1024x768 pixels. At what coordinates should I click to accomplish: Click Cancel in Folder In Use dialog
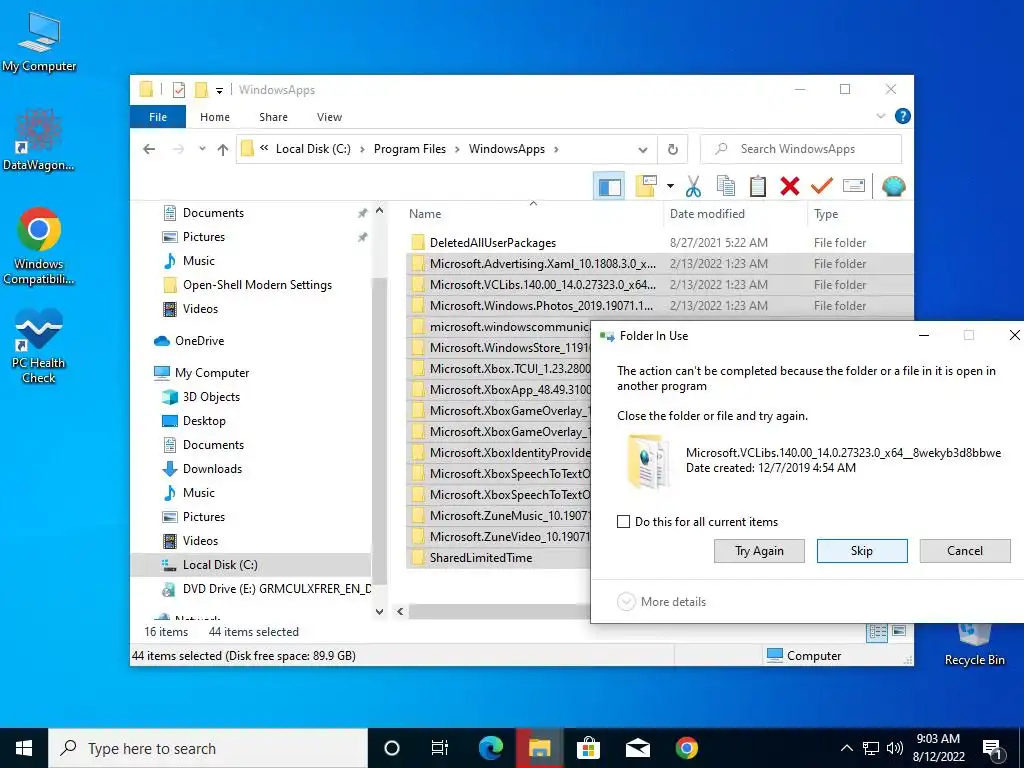[965, 551]
